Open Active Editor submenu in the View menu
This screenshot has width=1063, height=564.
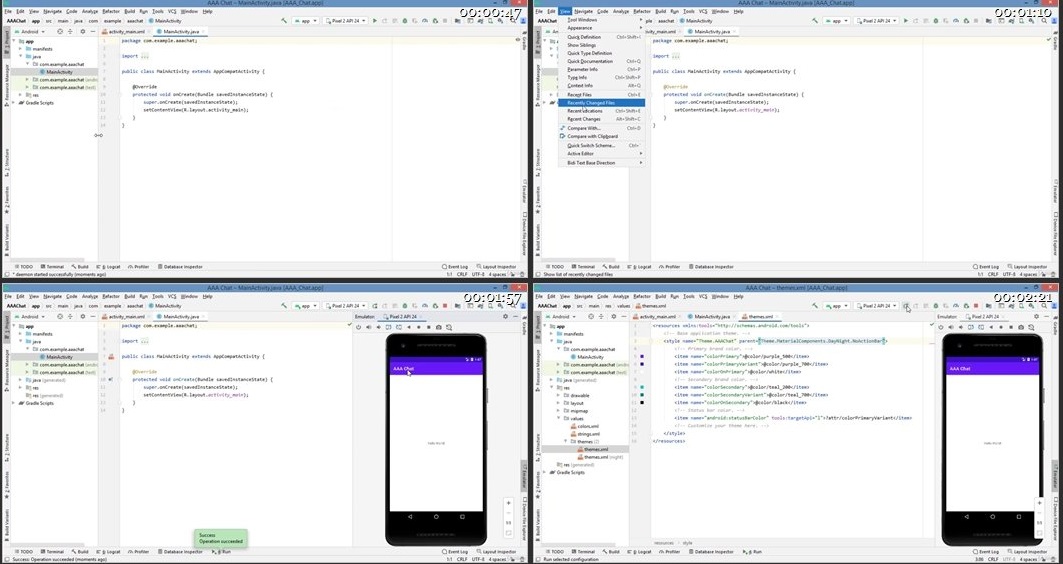pyautogui.click(x=601, y=154)
